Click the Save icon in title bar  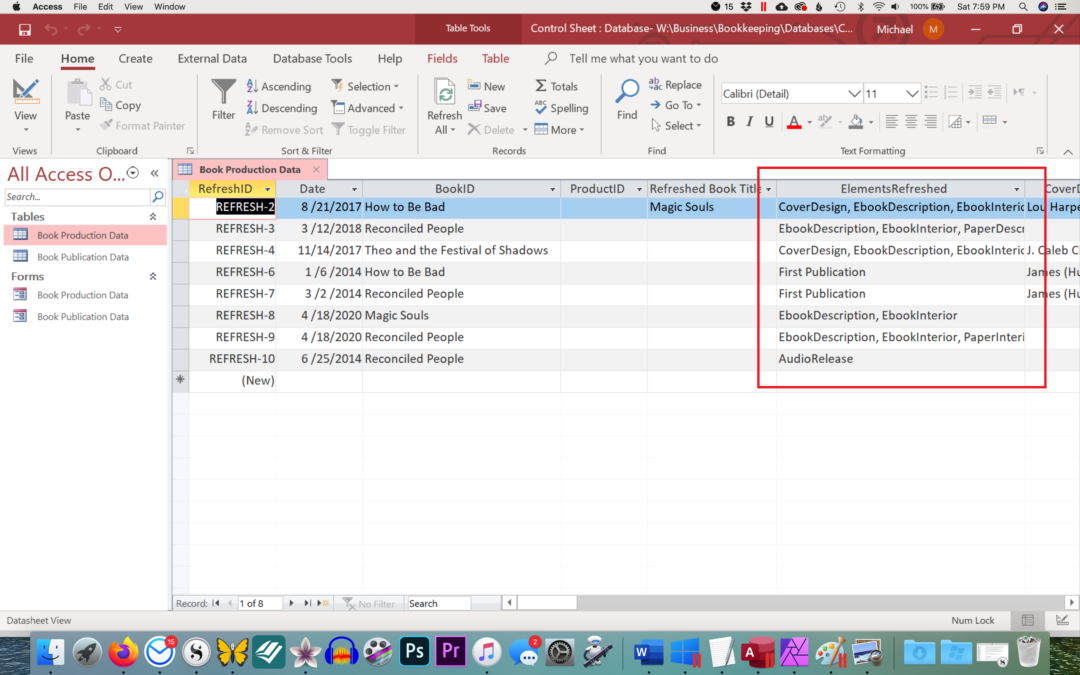pyautogui.click(x=25, y=30)
